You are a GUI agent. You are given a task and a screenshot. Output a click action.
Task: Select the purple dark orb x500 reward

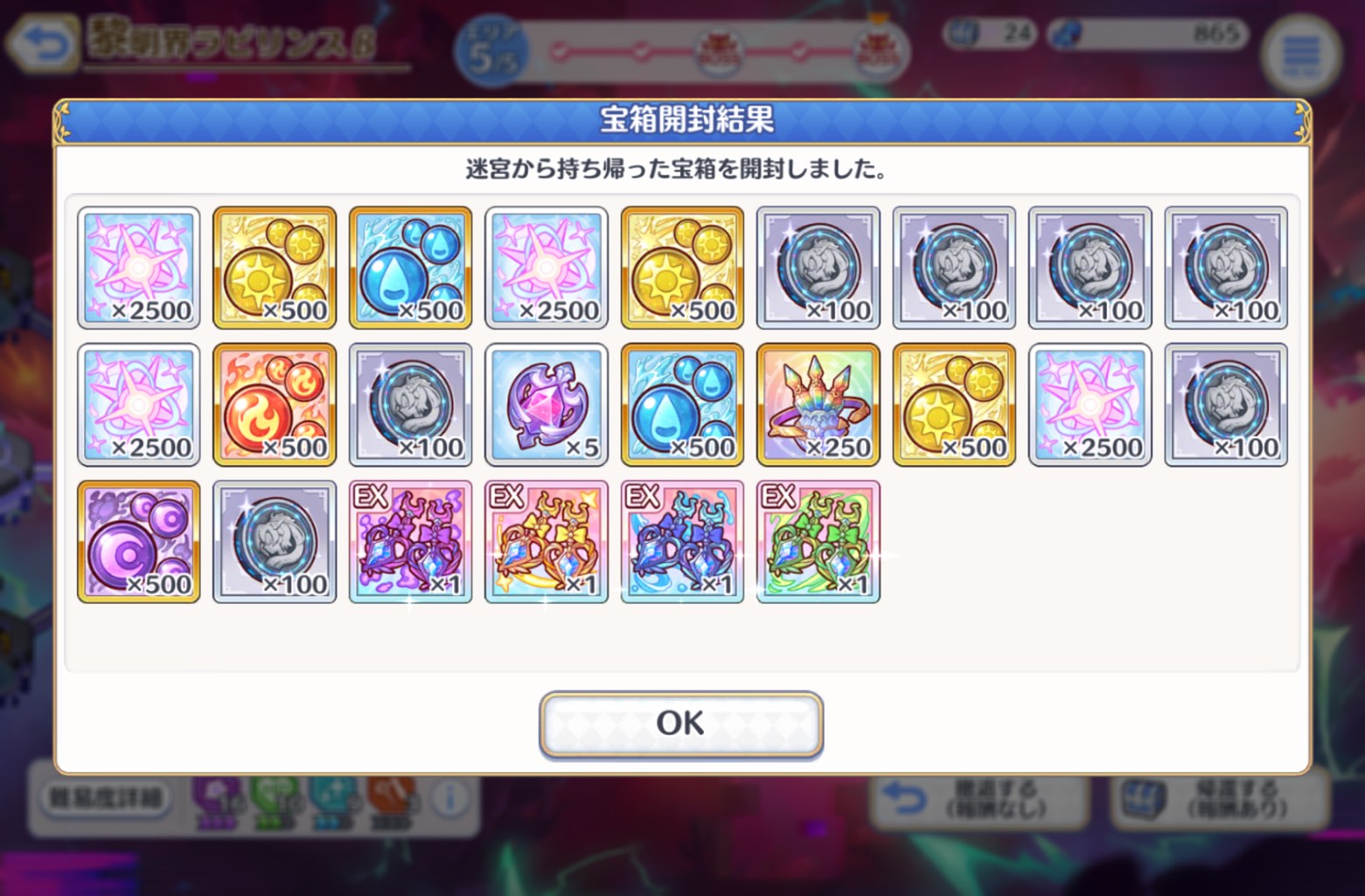(x=139, y=541)
